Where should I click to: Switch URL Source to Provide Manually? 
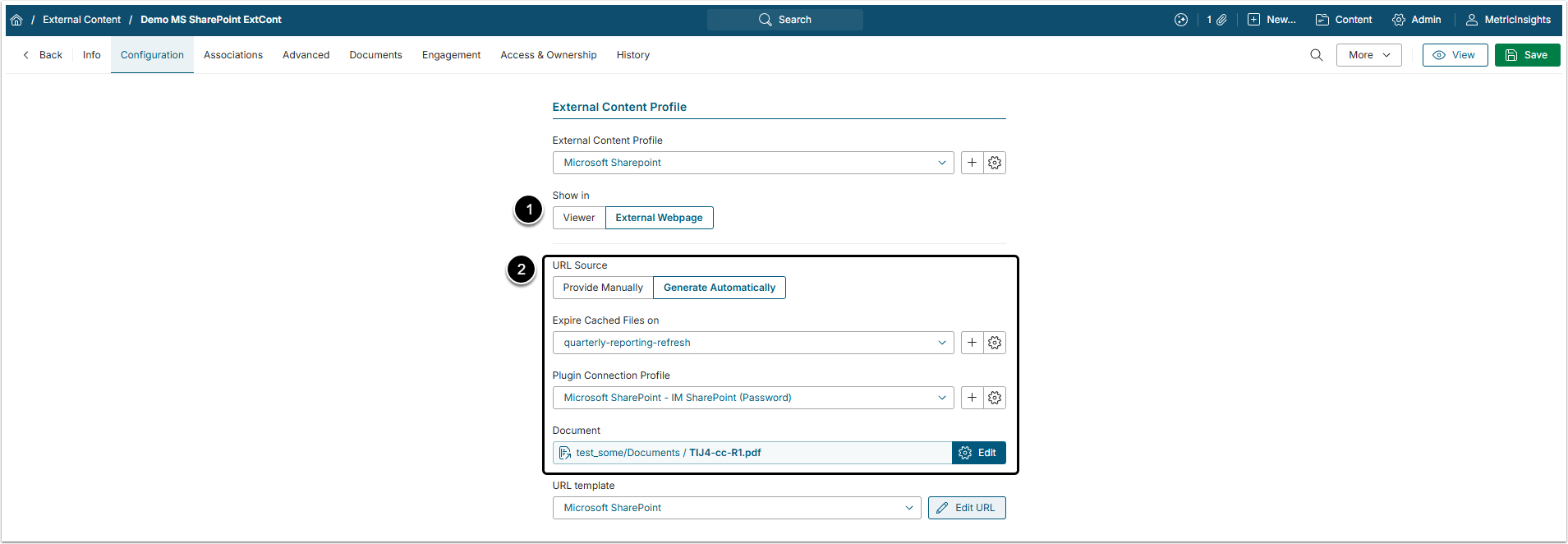pyautogui.click(x=603, y=288)
